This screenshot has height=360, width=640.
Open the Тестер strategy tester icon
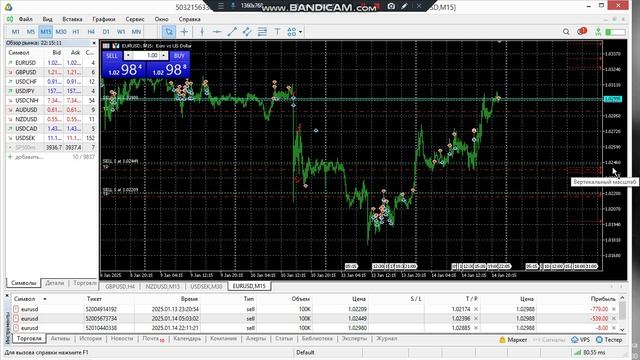(x=599, y=340)
